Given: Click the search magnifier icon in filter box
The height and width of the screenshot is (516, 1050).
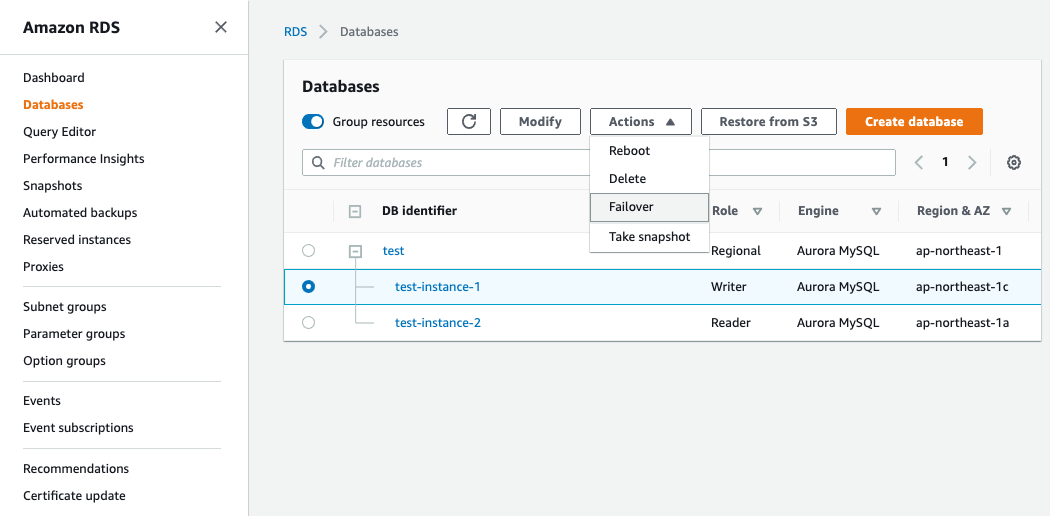Looking at the screenshot, I should pyautogui.click(x=319, y=163).
